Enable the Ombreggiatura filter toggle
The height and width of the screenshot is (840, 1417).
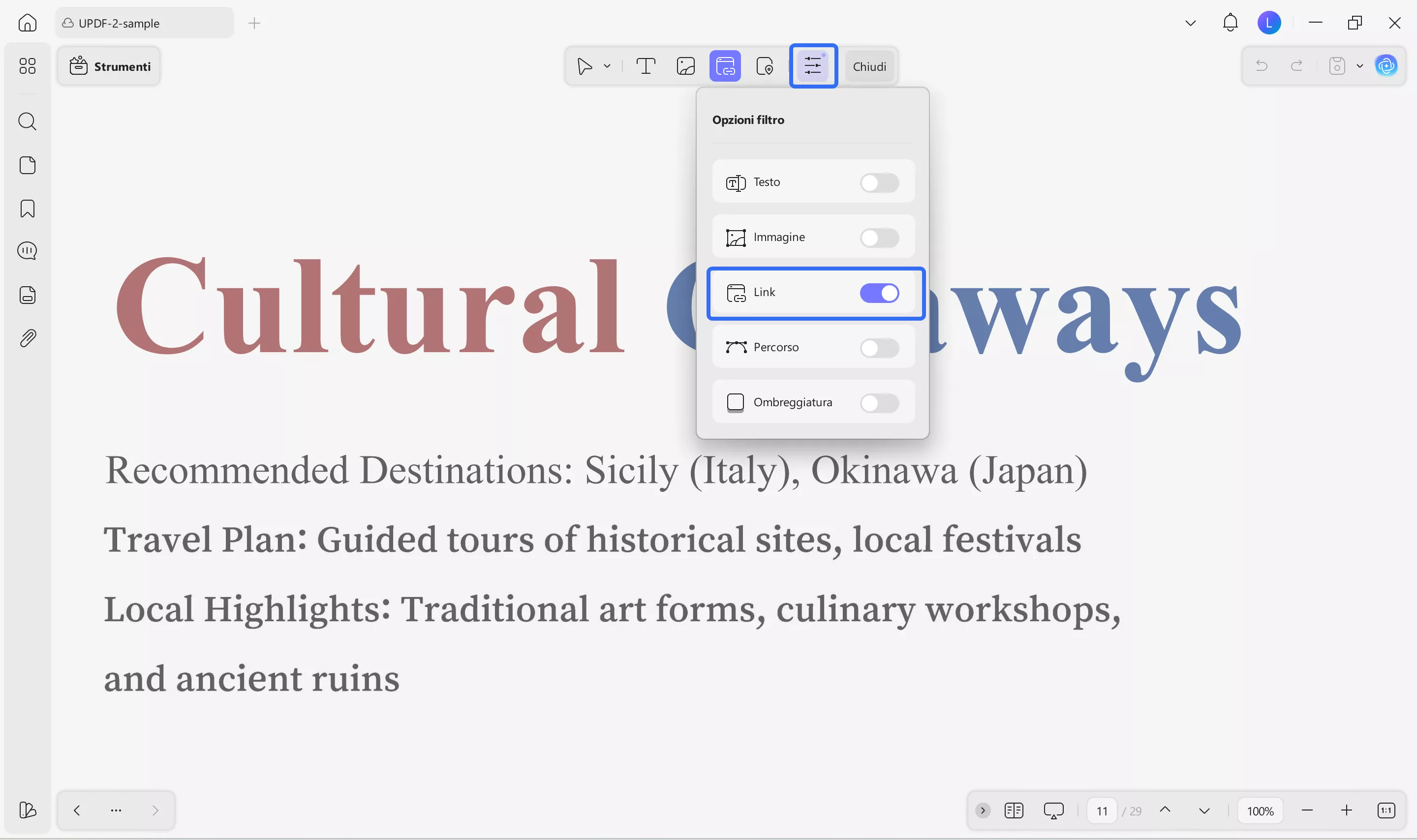pos(879,402)
